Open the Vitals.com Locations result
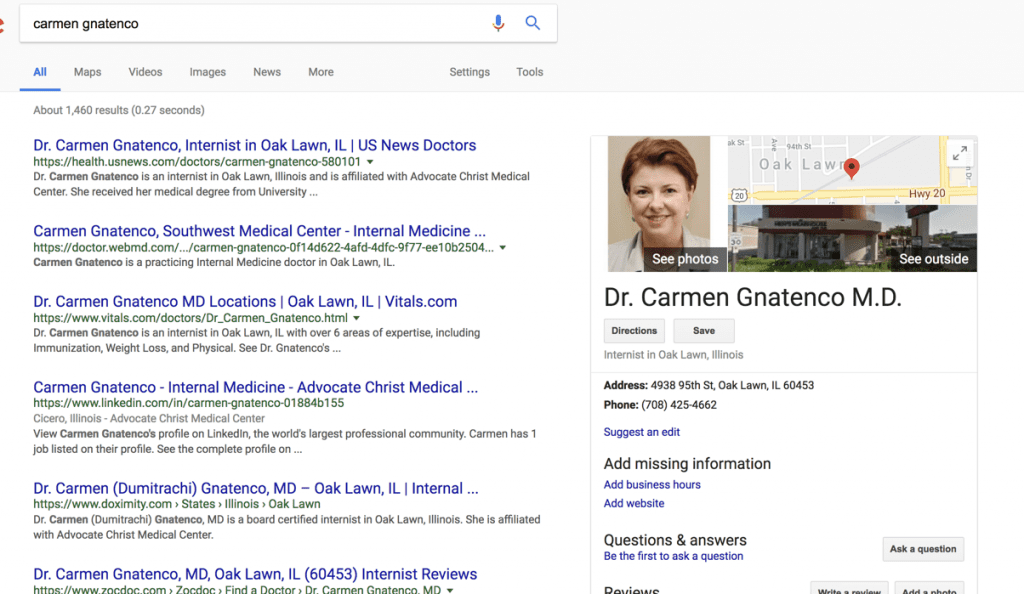The width and height of the screenshot is (1024, 594). point(245,302)
